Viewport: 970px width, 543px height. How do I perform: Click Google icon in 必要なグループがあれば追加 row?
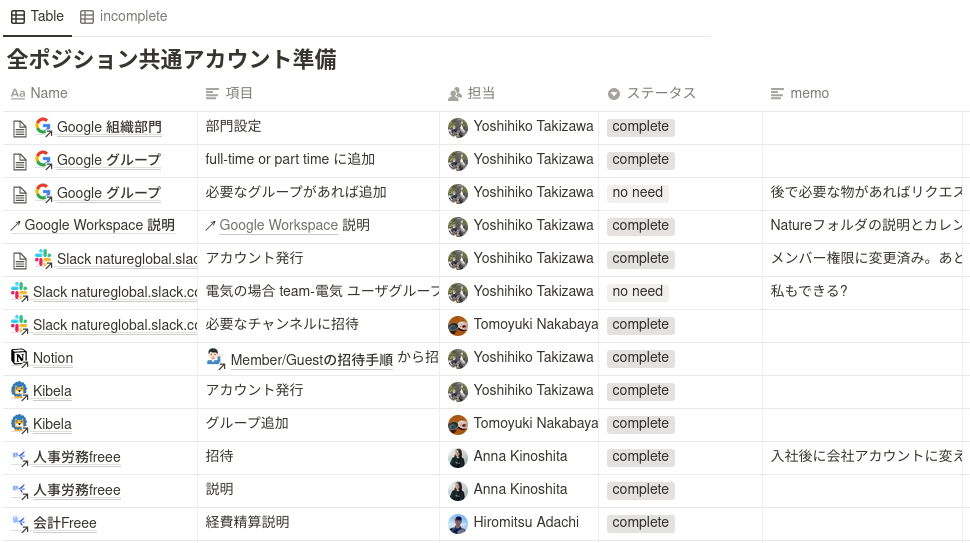pyautogui.click(x=43, y=193)
